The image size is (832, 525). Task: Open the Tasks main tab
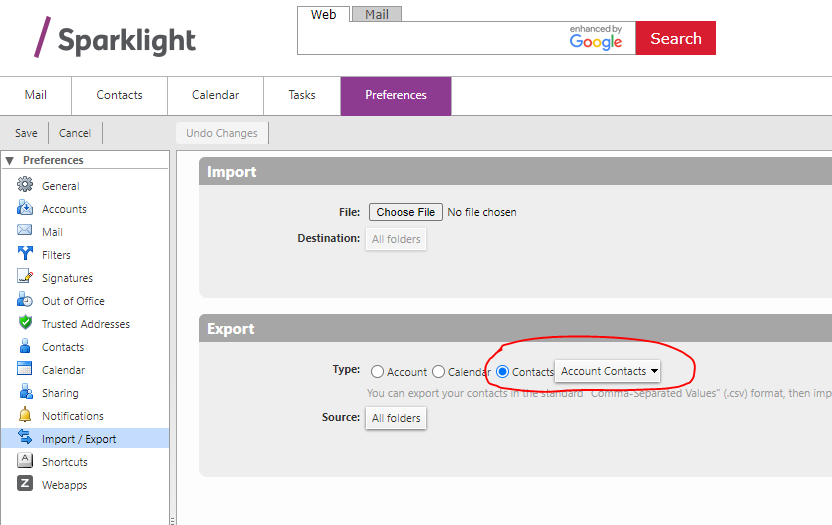point(302,96)
